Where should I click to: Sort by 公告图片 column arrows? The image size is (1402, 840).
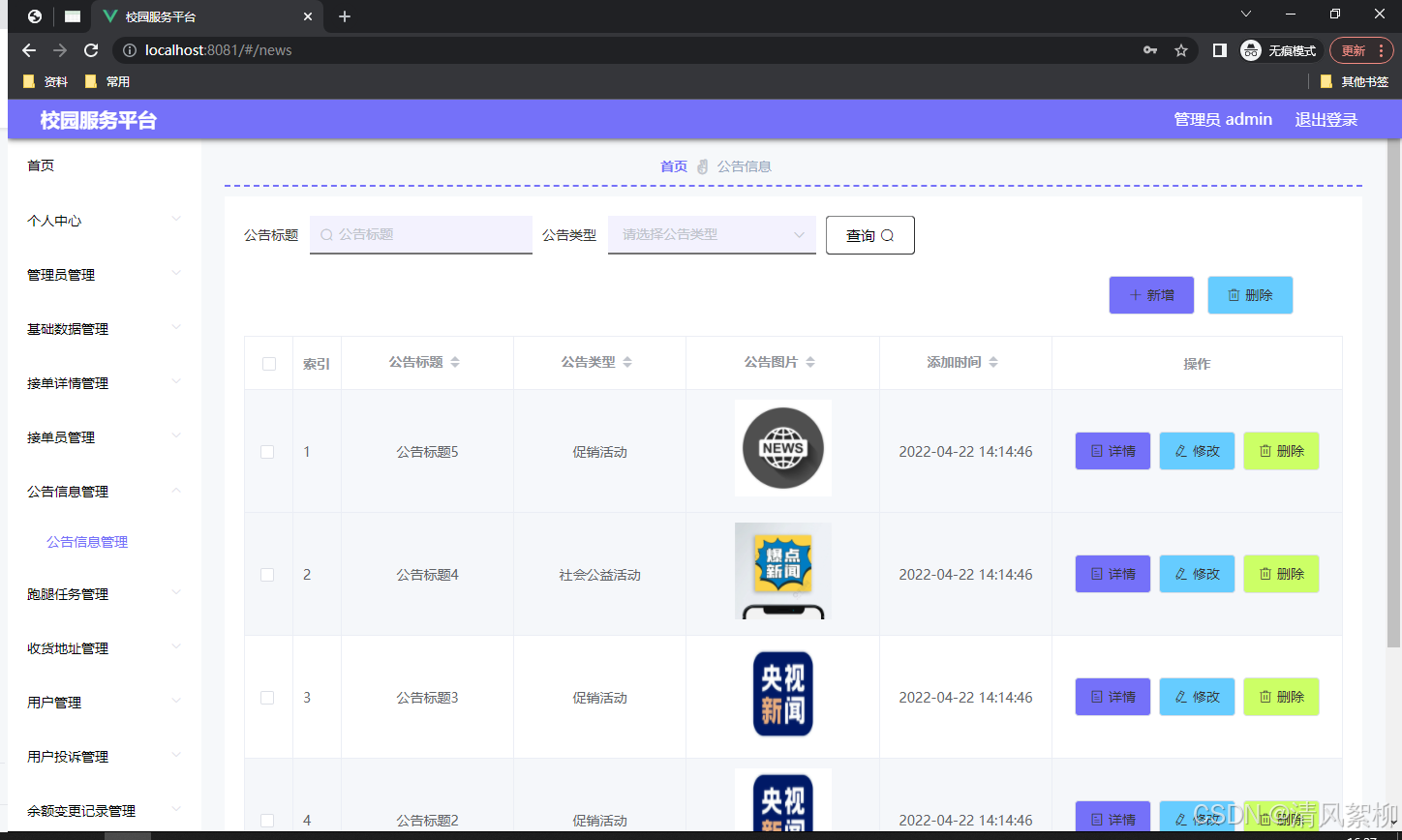tap(810, 362)
